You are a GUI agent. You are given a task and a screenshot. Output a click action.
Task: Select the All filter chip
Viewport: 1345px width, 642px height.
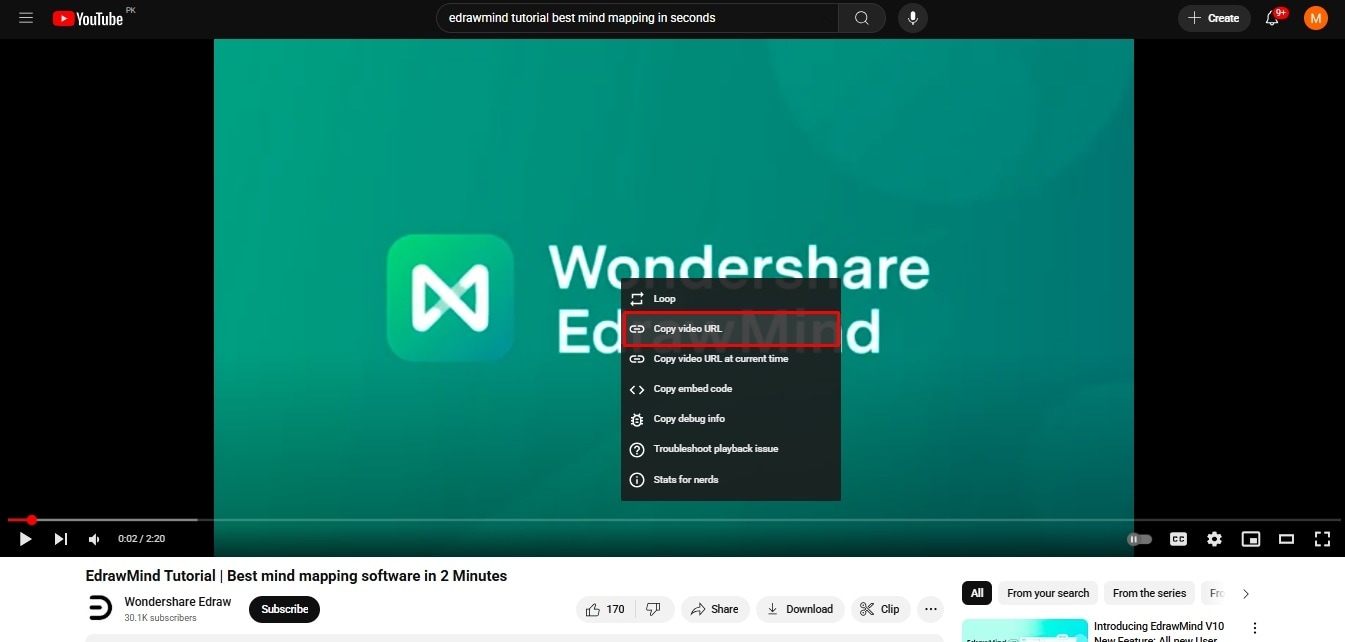point(977,593)
